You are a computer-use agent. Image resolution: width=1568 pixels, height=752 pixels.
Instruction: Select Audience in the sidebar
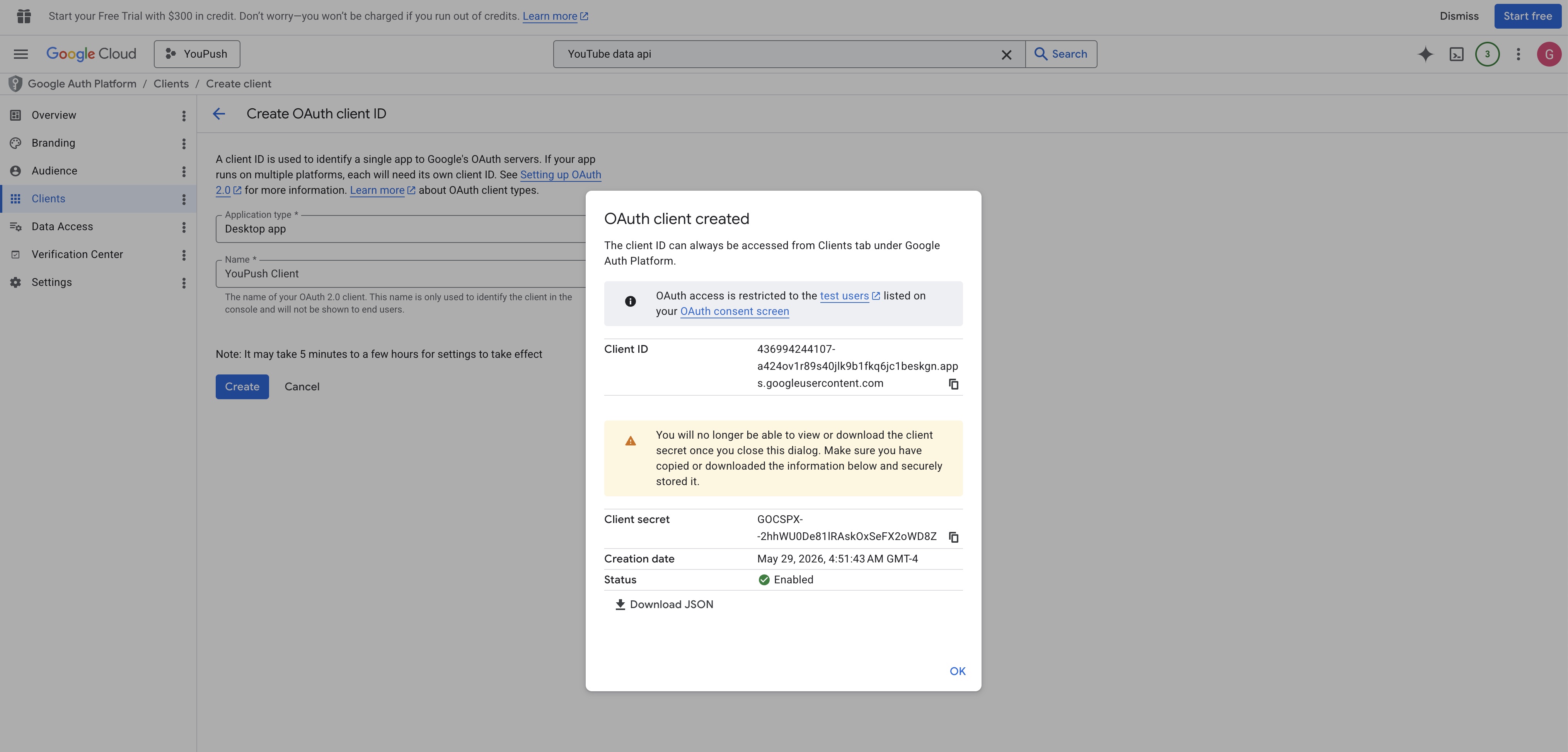click(x=54, y=171)
